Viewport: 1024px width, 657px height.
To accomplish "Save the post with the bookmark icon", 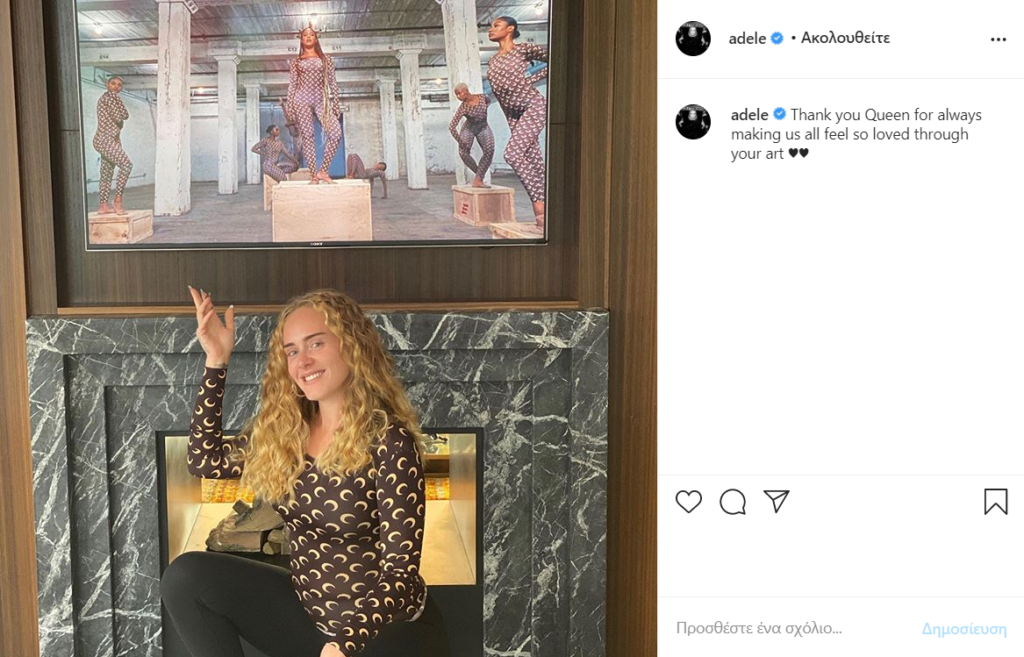I will pos(996,502).
